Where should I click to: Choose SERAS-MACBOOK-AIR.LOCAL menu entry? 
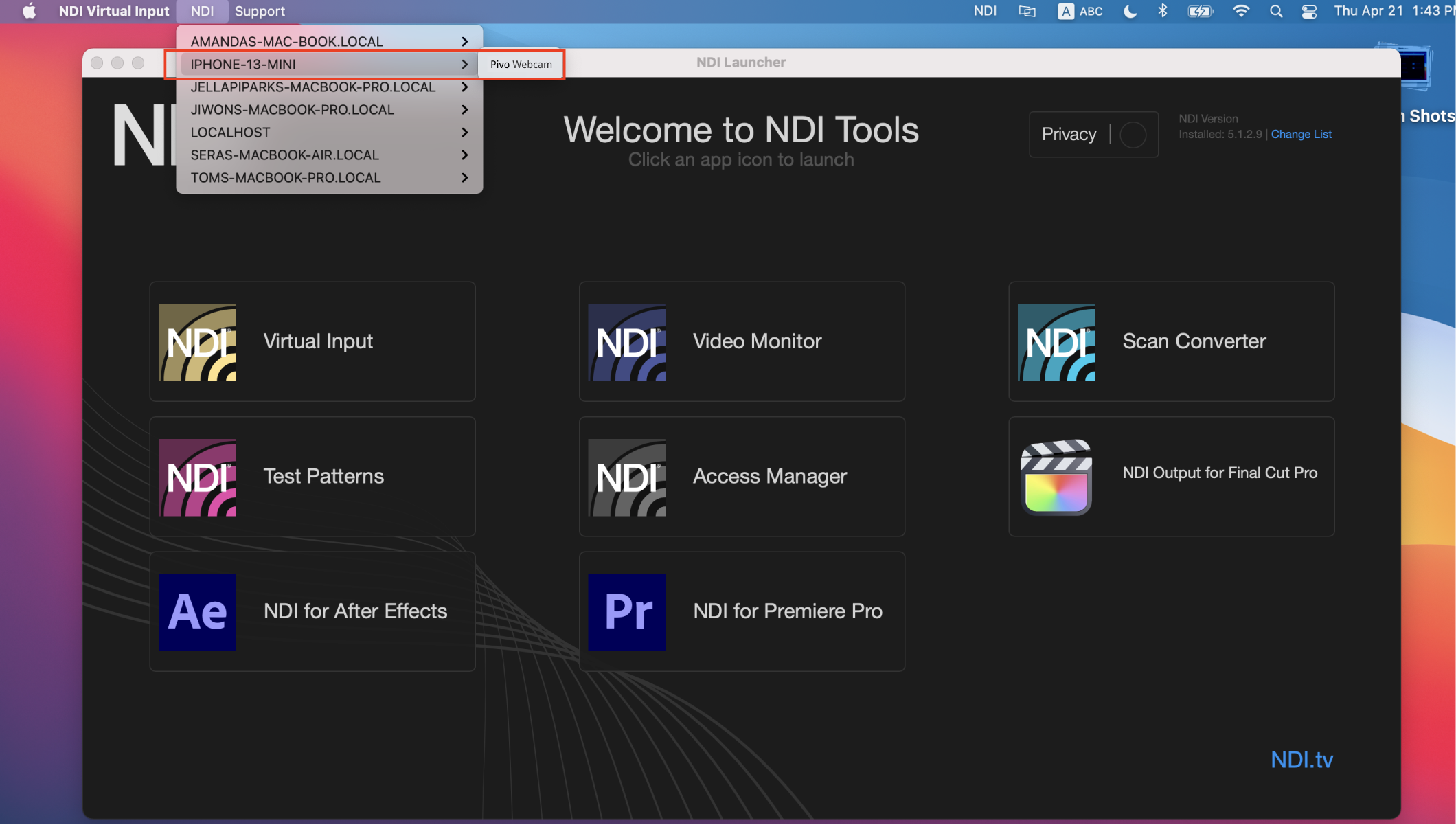pyautogui.click(x=329, y=155)
